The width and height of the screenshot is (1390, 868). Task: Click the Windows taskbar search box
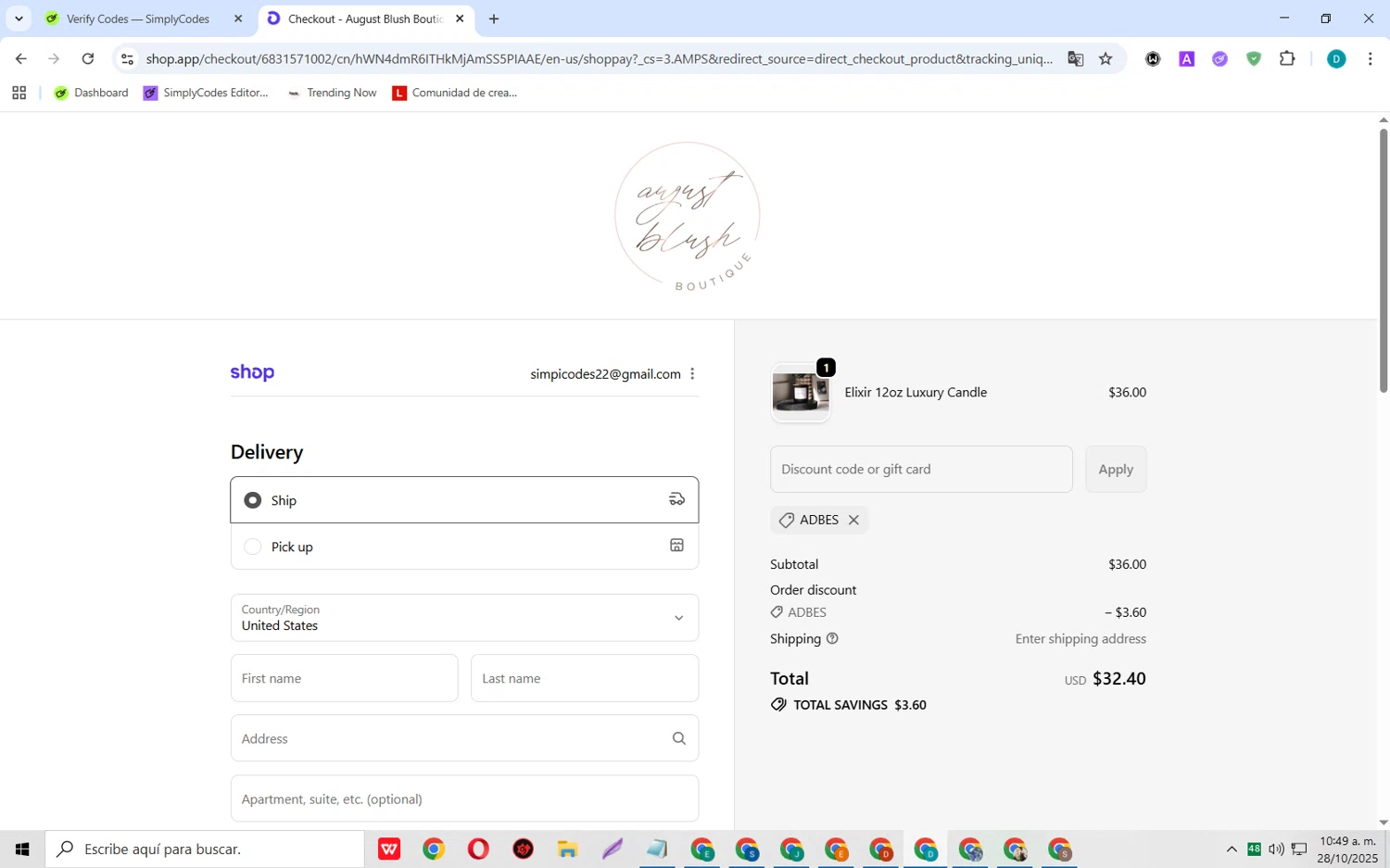pyautogui.click(x=205, y=849)
